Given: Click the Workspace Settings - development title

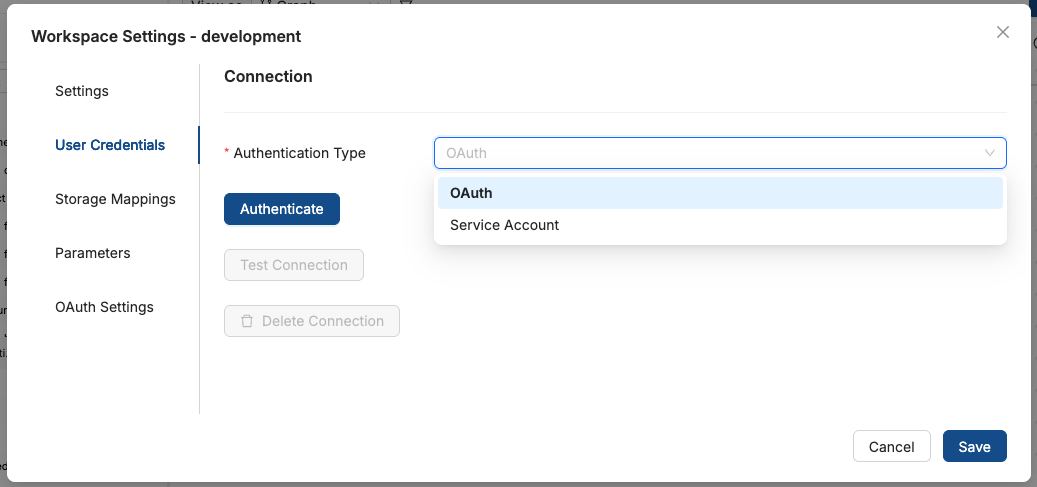Looking at the screenshot, I should pyautogui.click(x=166, y=36).
